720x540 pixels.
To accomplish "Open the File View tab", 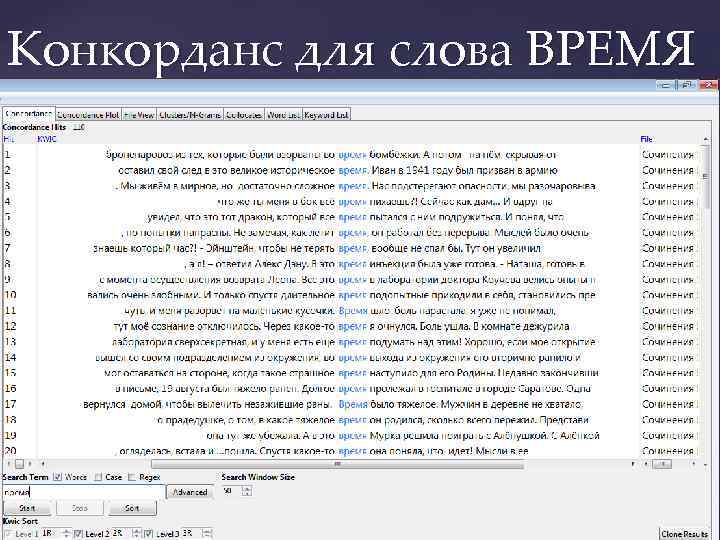I will pyautogui.click(x=139, y=115).
